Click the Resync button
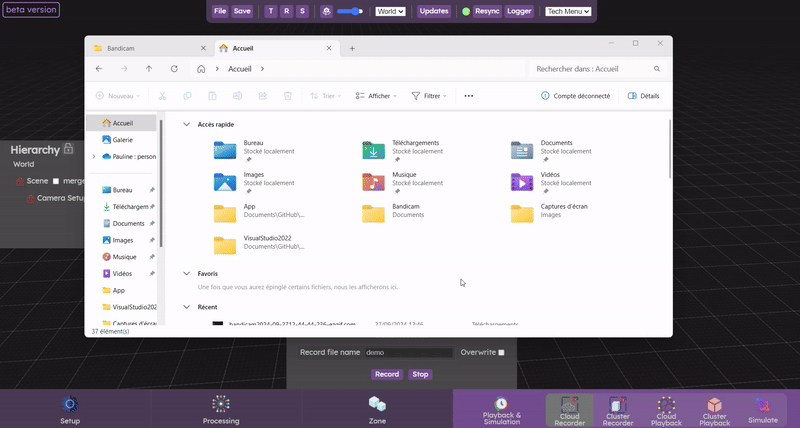This screenshot has width=800, height=428. point(487,11)
